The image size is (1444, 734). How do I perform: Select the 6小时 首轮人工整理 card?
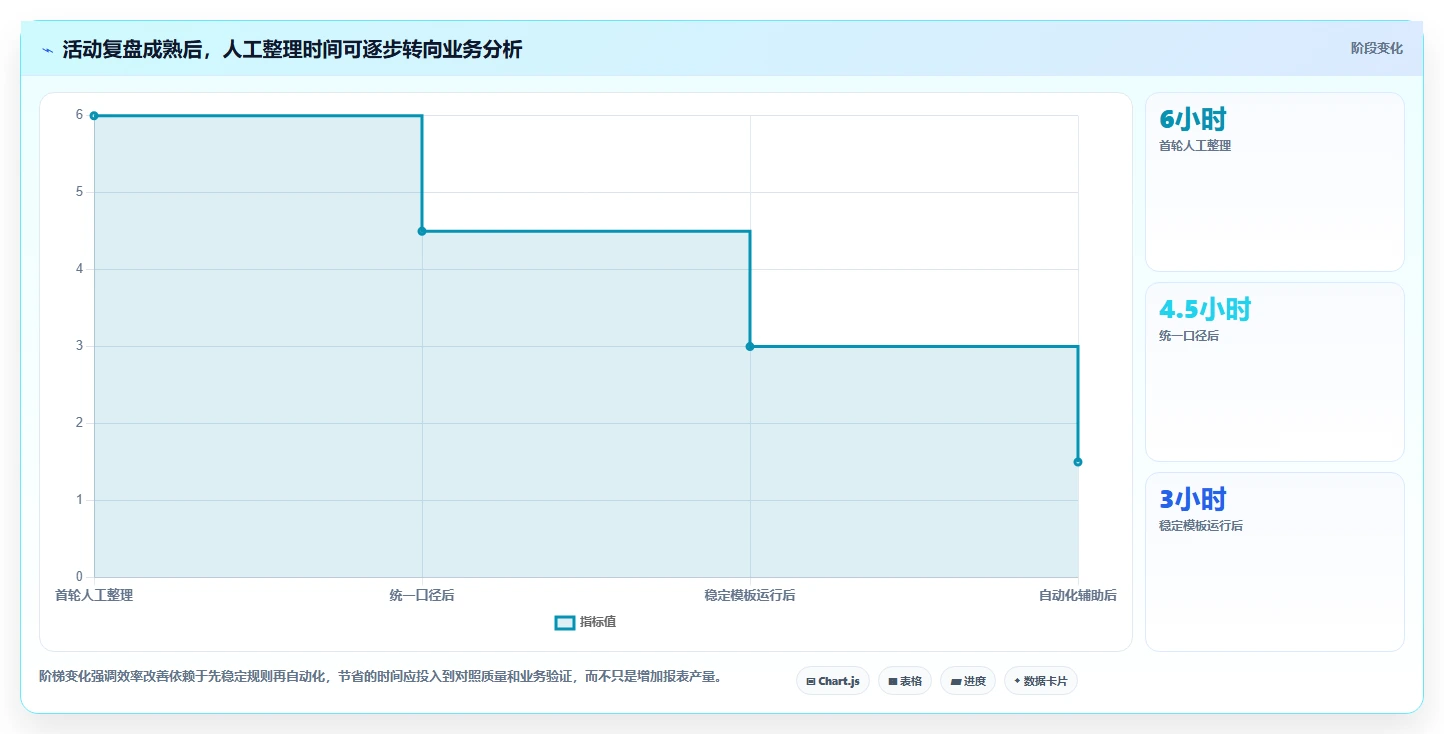pos(1275,182)
